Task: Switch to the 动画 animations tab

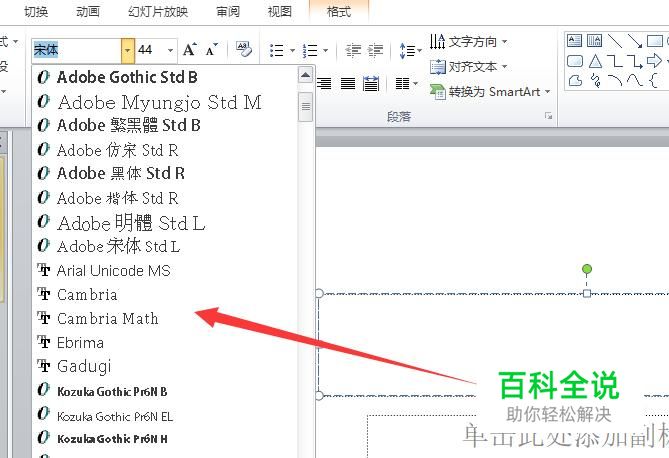Action: [x=88, y=12]
